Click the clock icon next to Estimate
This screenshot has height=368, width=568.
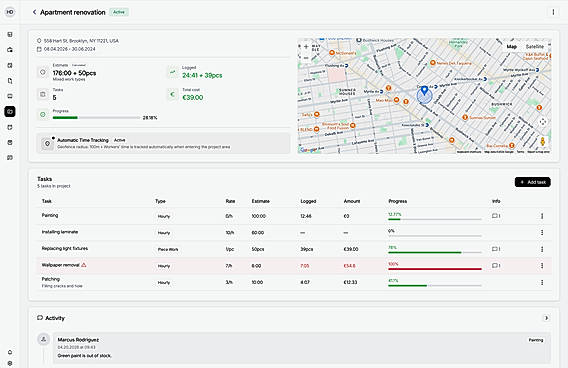tap(43, 72)
